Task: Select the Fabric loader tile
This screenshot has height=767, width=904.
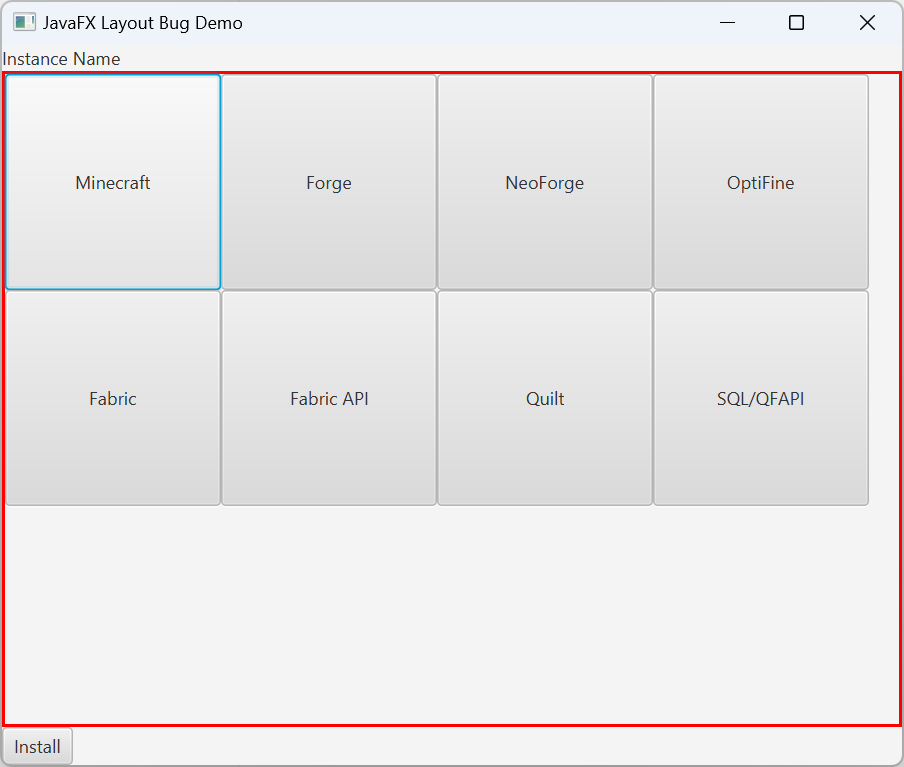Action: 113,398
